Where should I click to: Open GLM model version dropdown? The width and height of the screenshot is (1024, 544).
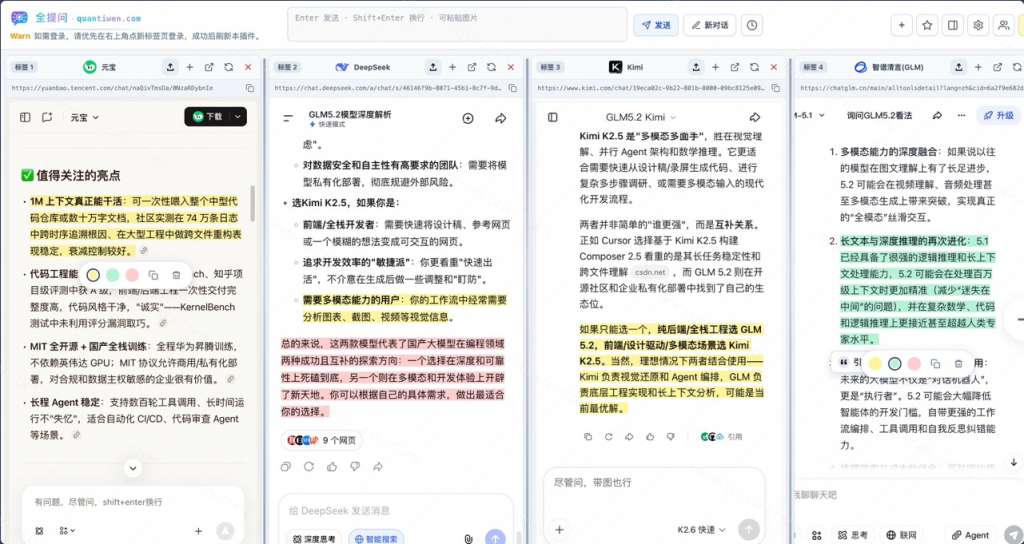click(x=810, y=116)
